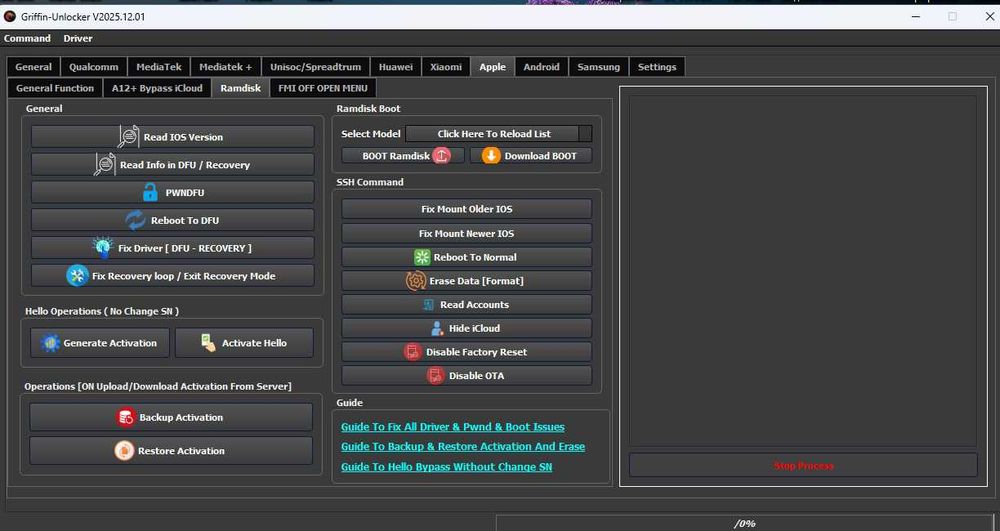Screen dimensions: 1000x531
Task: Click the progress bar showing /0%
Action: click(744, 523)
